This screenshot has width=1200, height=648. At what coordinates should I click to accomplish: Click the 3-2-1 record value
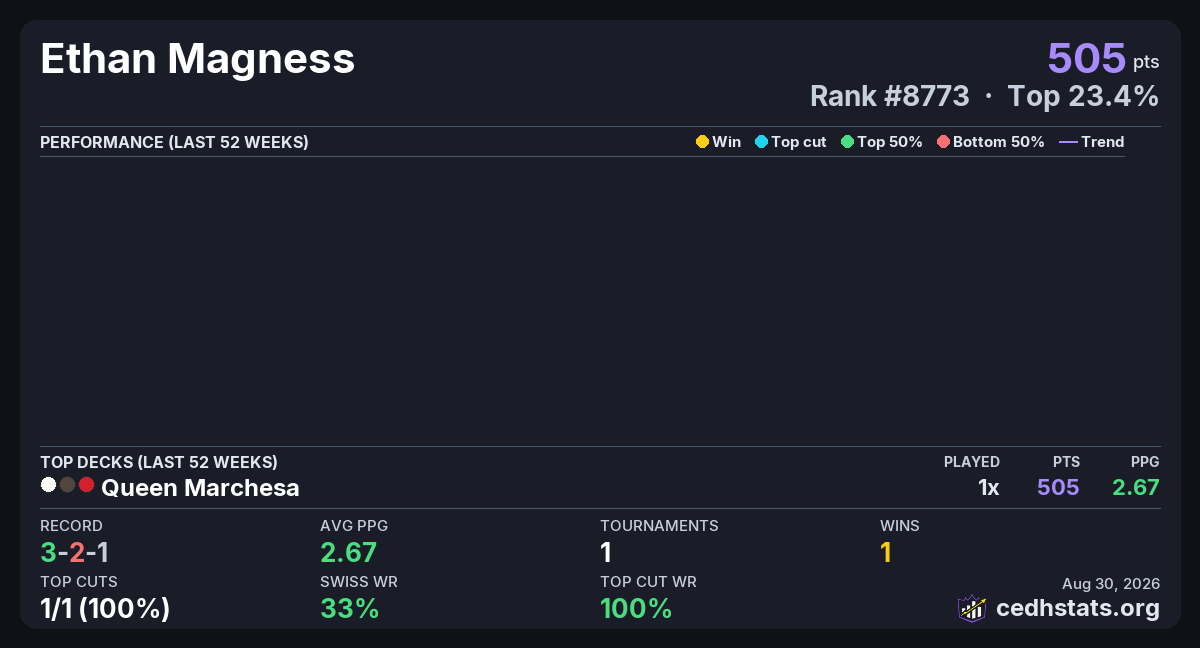pos(74,552)
